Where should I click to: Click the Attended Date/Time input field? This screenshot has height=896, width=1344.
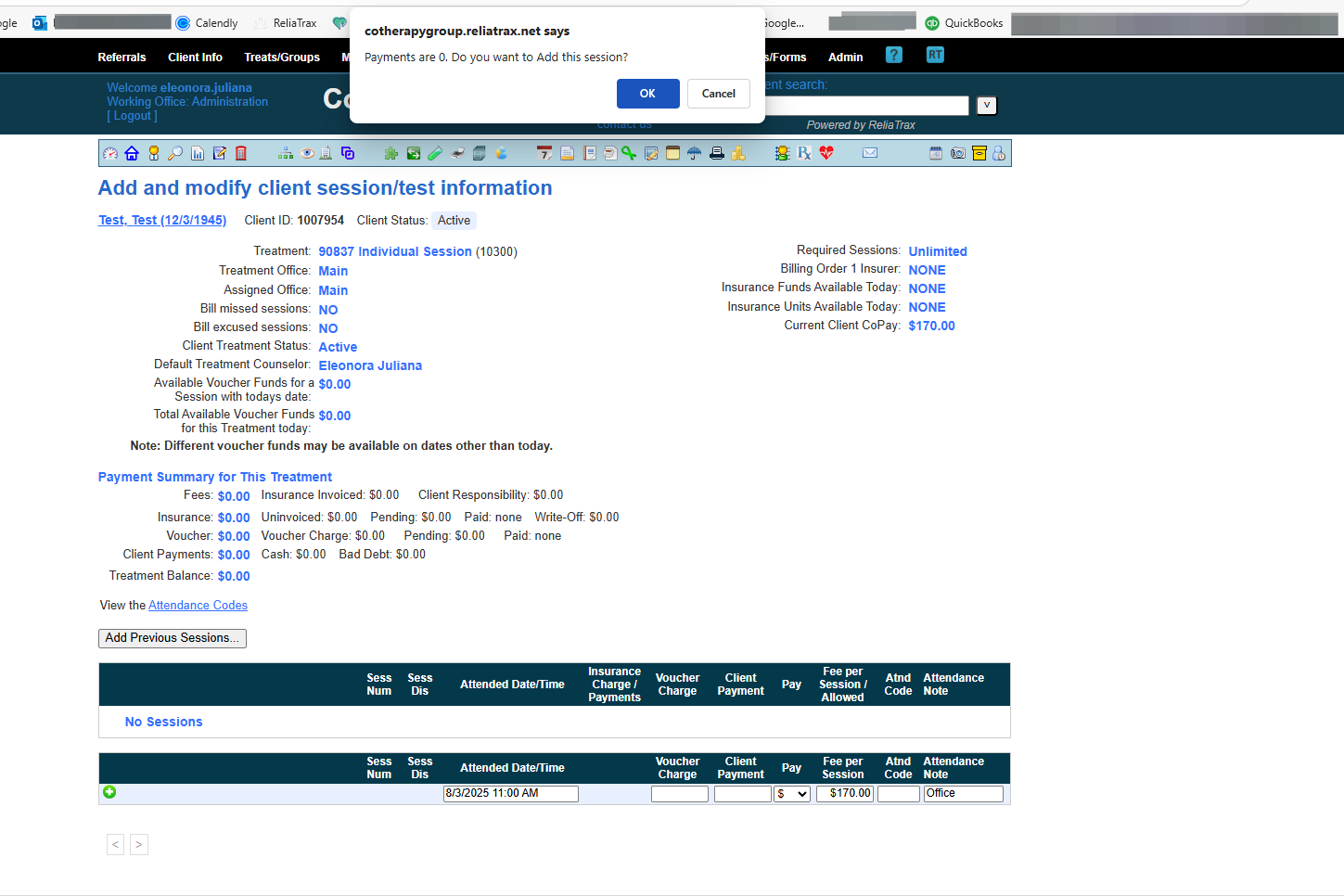tap(510, 794)
